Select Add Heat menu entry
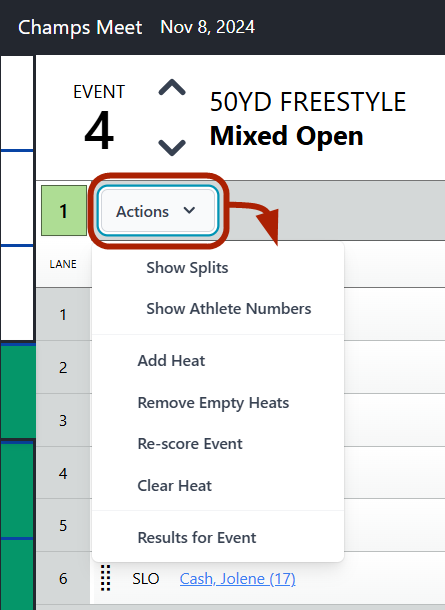Viewport: 445px width, 610px height. point(171,361)
